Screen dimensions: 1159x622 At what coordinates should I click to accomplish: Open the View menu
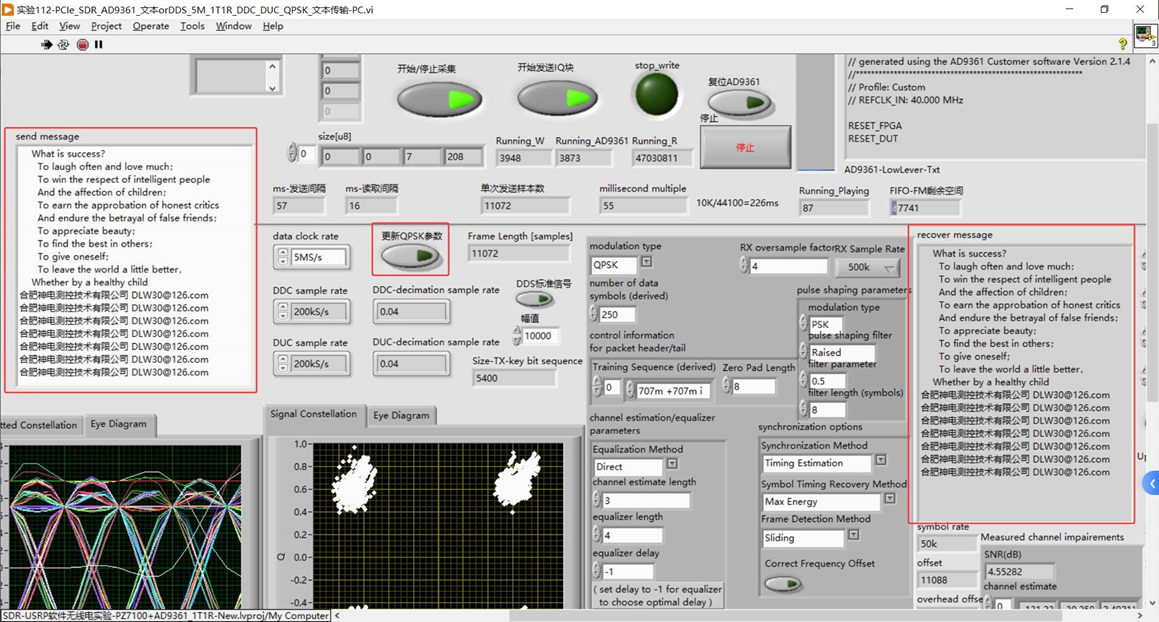[69, 26]
